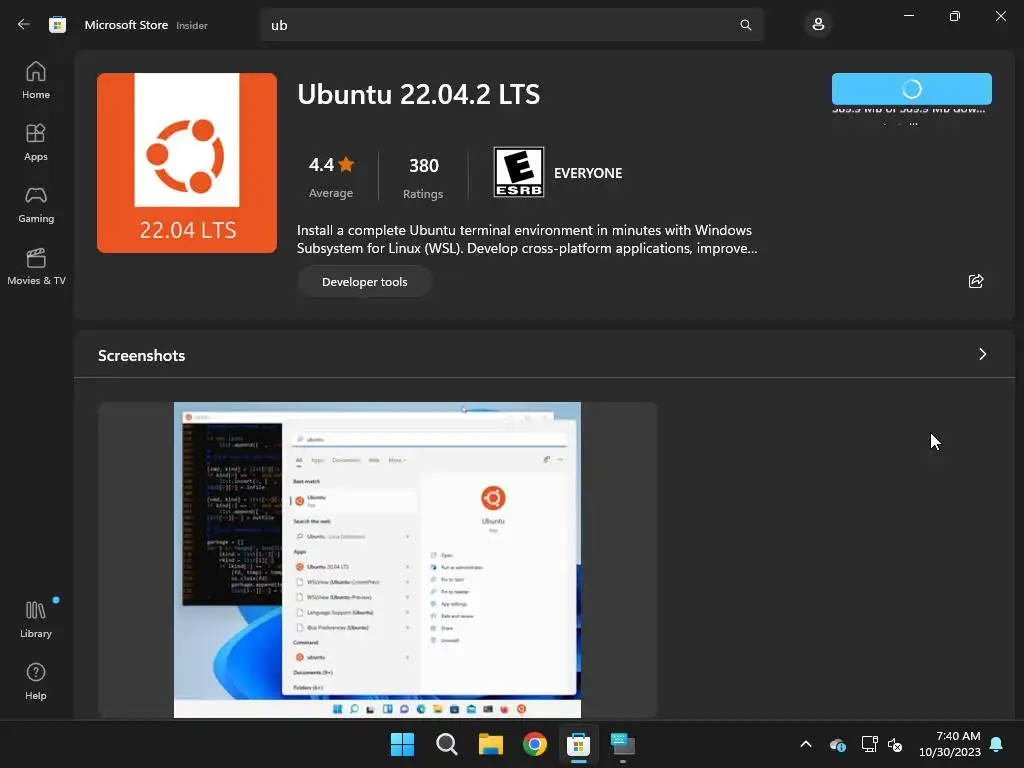The height and width of the screenshot is (768, 1024).
Task: Open the Library section
Action: tap(36, 619)
